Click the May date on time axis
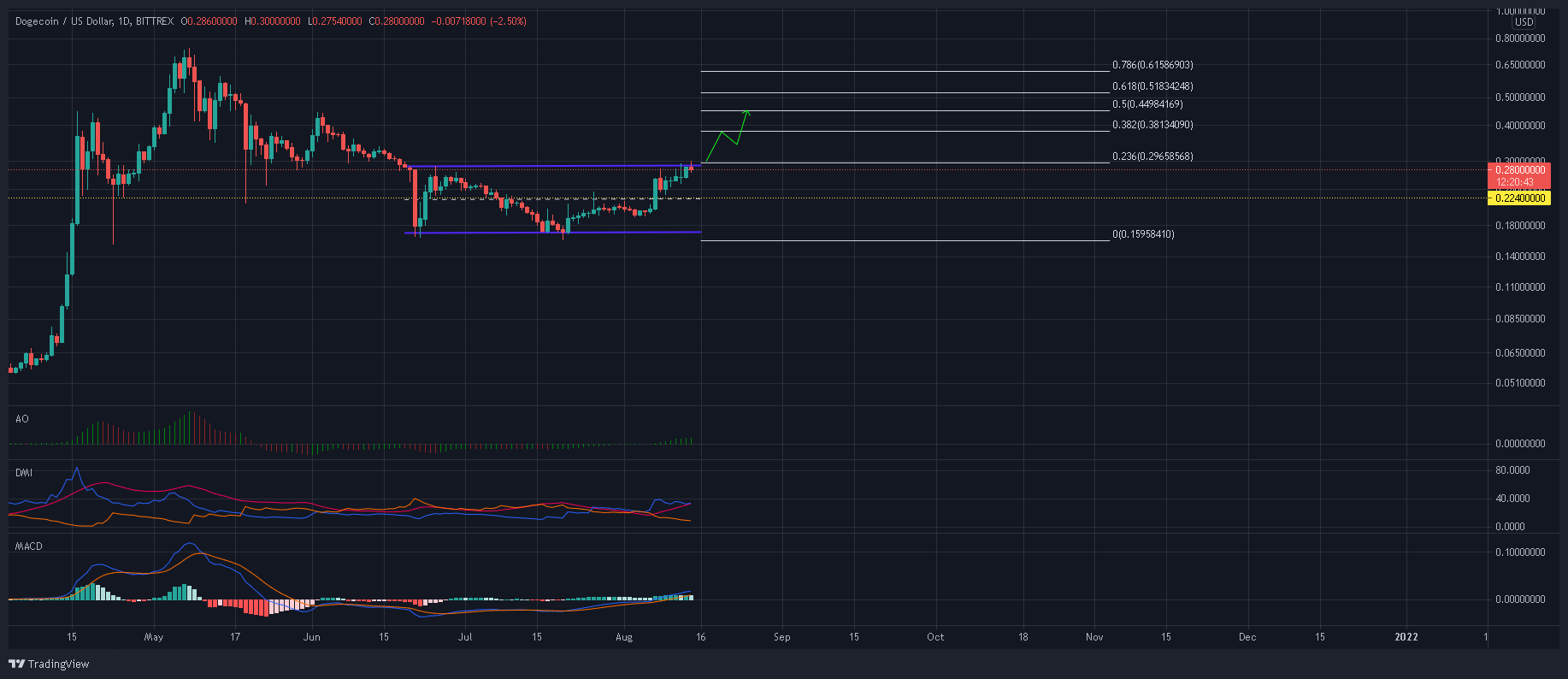Viewport: 1568px width, 679px height. (x=154, y=637)
